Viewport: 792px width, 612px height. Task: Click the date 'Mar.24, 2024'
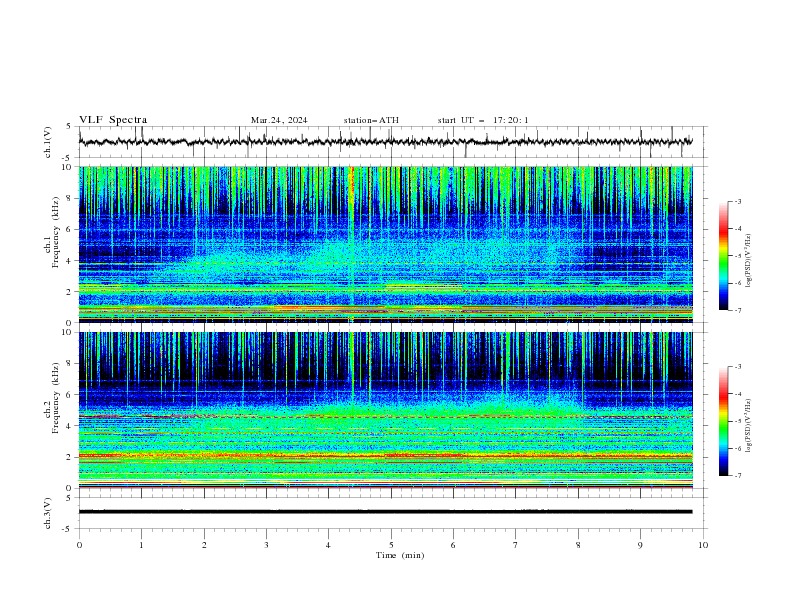[279, 120]
